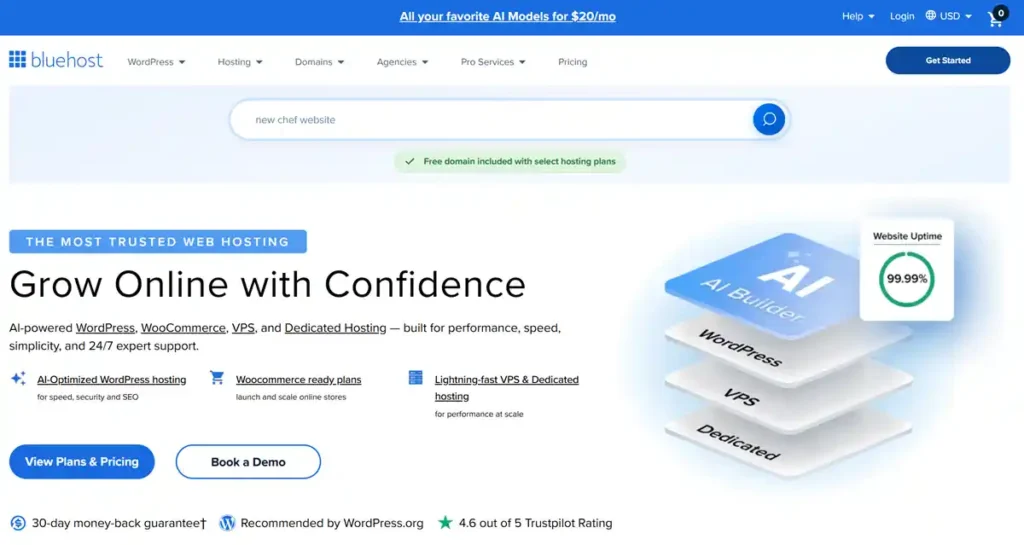Click the Login link

[x=902, y=16]
